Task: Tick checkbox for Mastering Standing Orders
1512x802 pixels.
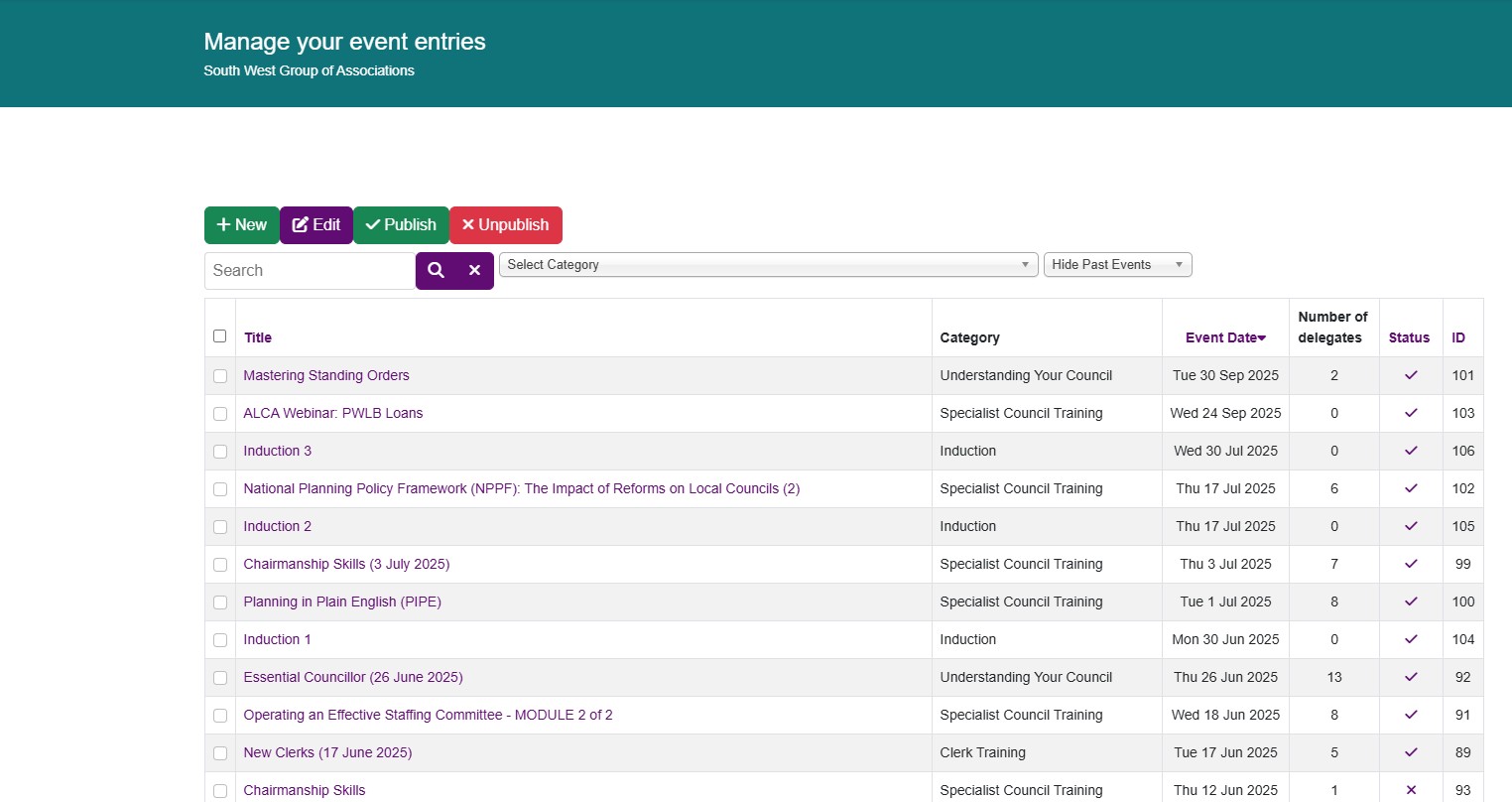Action: (220, 376)
